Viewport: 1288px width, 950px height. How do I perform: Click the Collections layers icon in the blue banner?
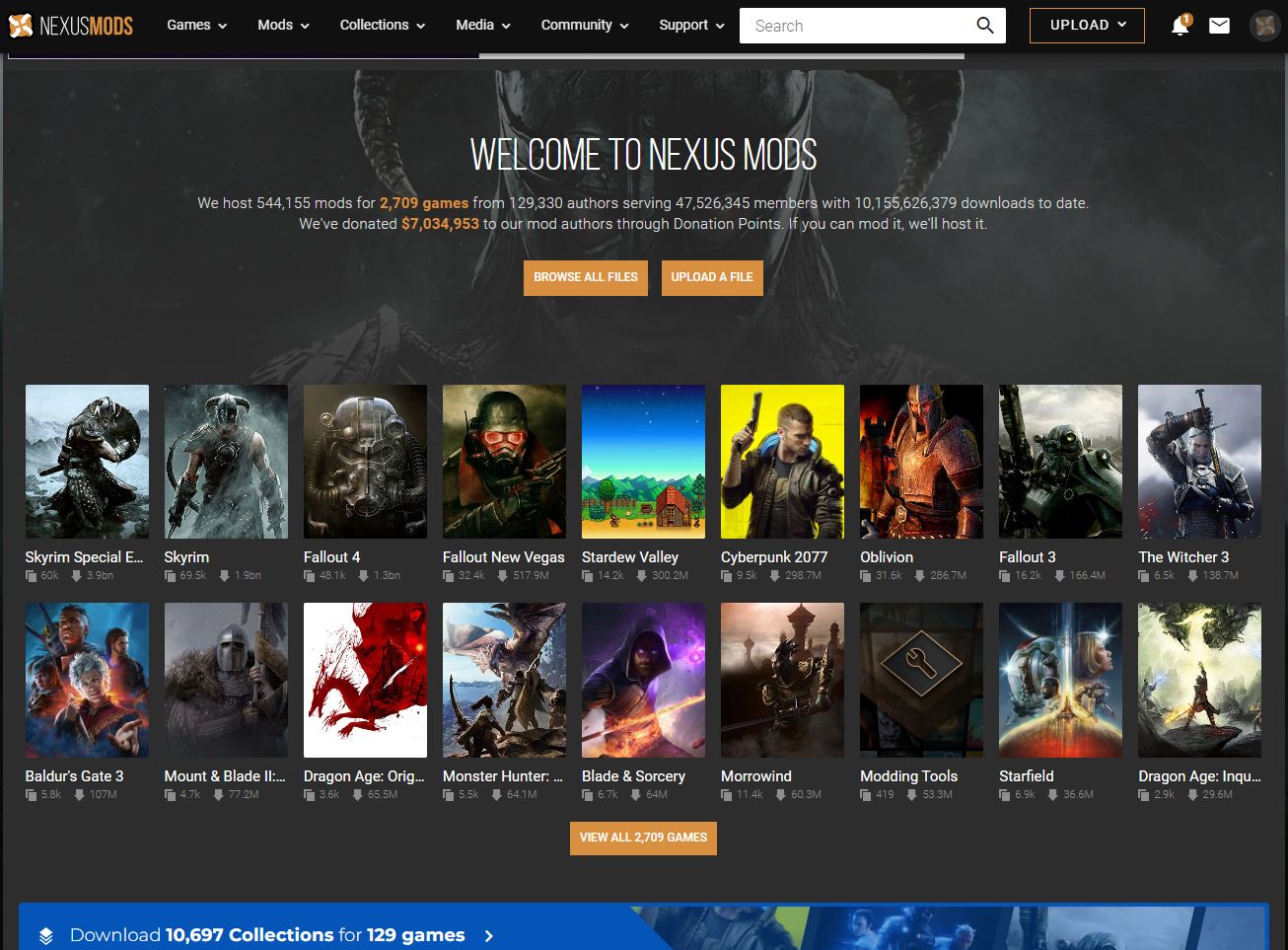[x=45, y=936]
